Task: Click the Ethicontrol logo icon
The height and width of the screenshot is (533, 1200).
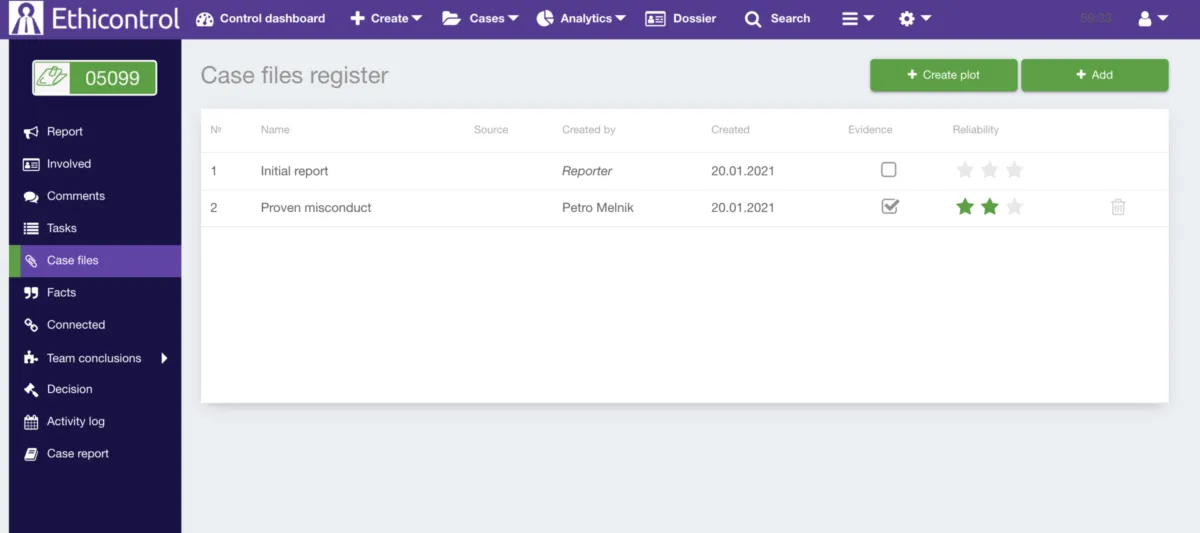Action: pyautogui.click(x=27, y=18)
